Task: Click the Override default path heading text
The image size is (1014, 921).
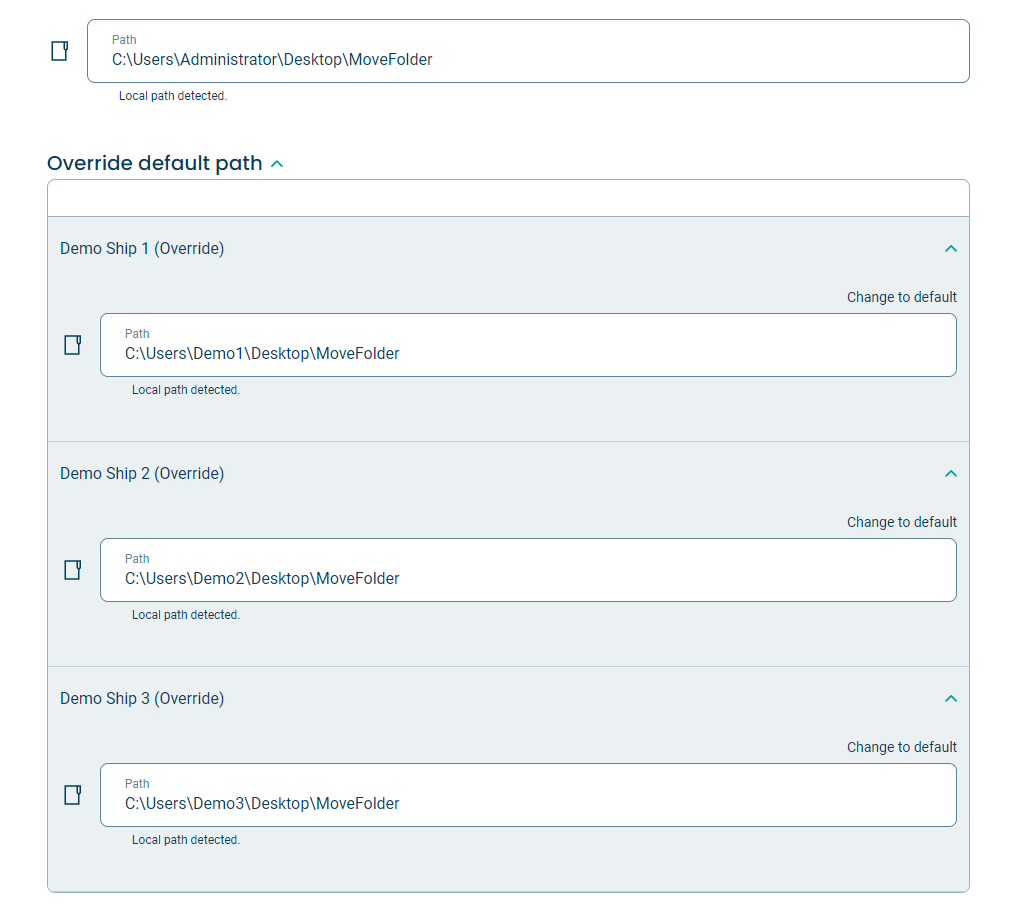Action: coord(155,163)
